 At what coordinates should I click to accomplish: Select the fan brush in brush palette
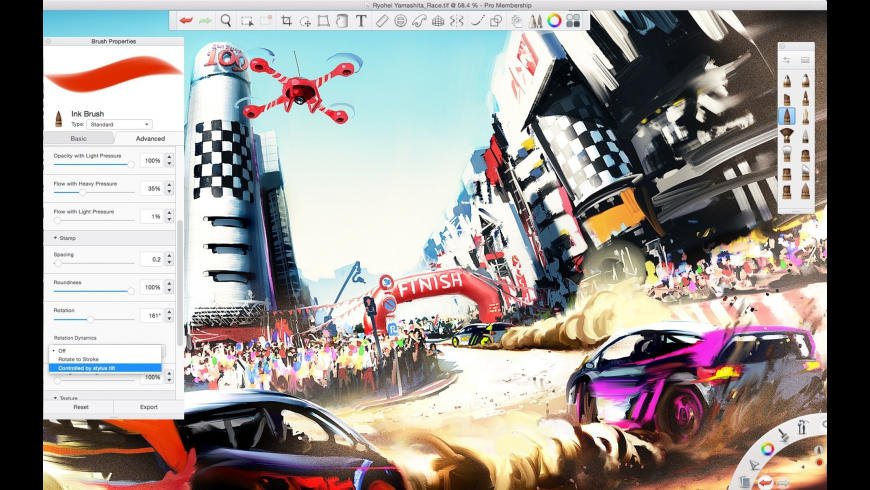point(786,135)
